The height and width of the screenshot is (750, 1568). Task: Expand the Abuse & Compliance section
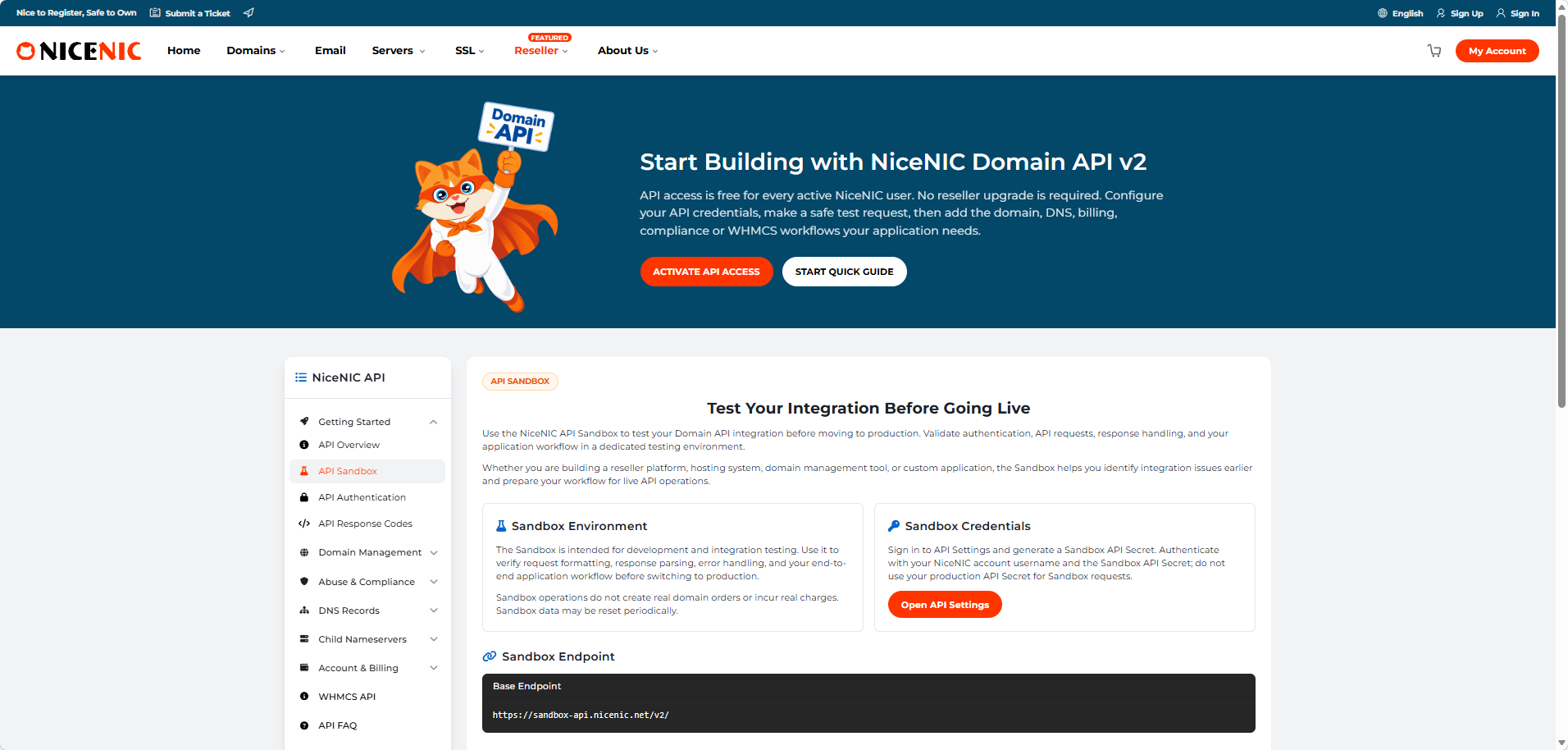pos(434,582)
